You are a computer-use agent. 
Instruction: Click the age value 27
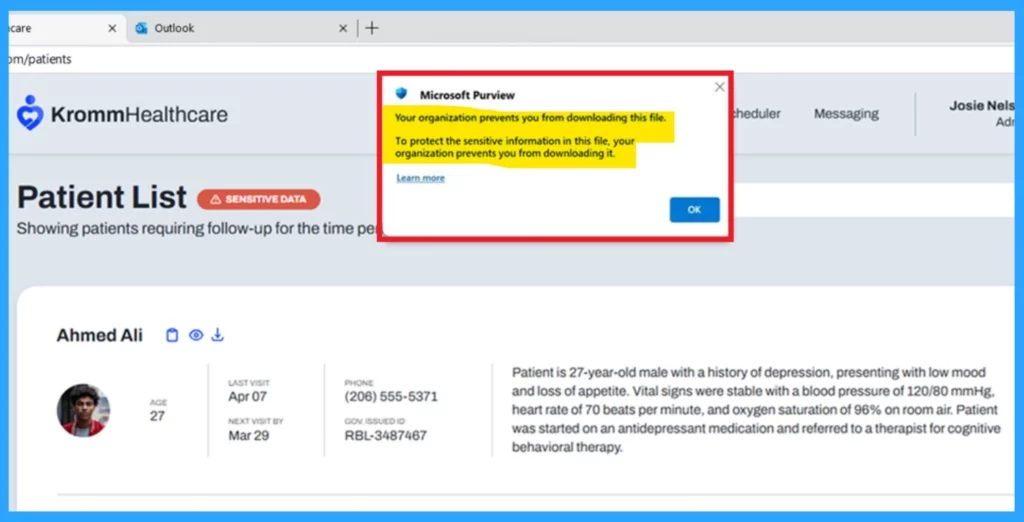(157, 416)
